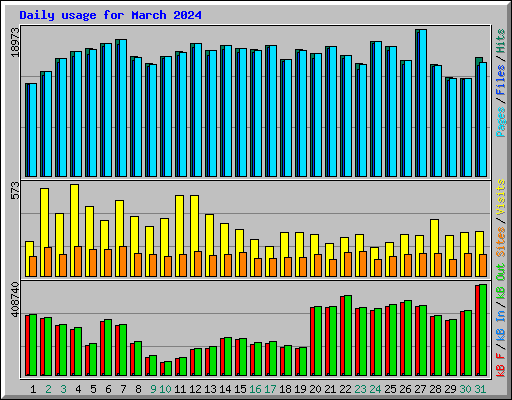Click day 10 on the x-axis

coord(165,389)
